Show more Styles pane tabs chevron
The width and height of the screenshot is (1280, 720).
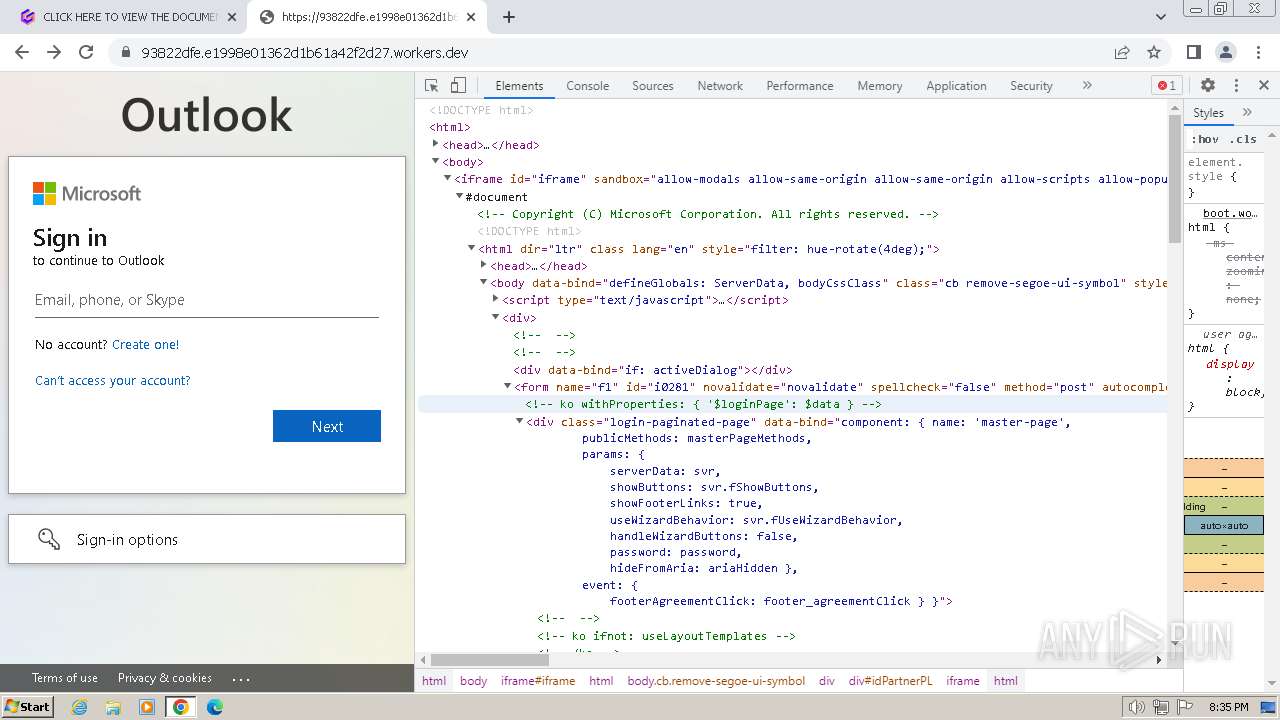coord(1247,113)
